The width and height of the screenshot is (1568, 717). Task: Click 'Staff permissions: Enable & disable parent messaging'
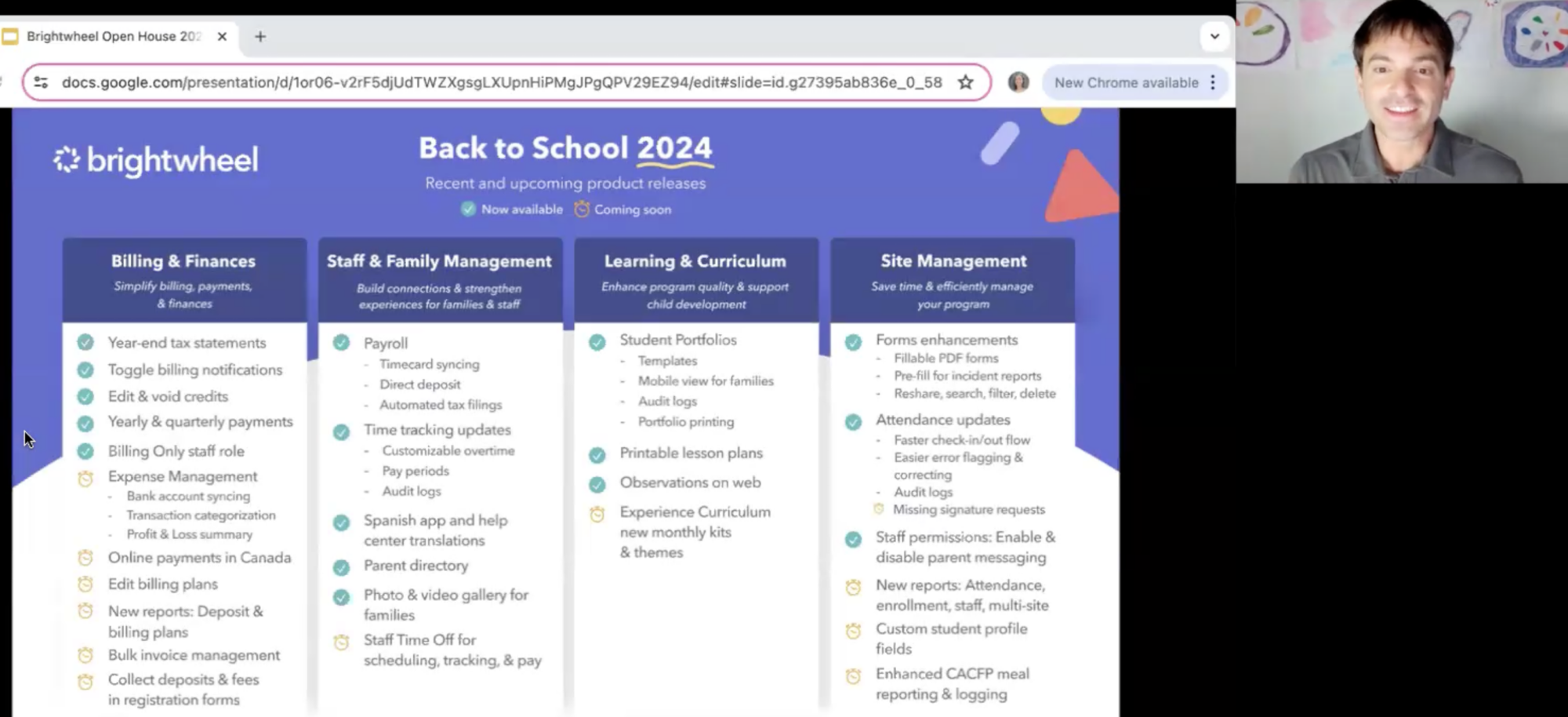click(965, 547)
